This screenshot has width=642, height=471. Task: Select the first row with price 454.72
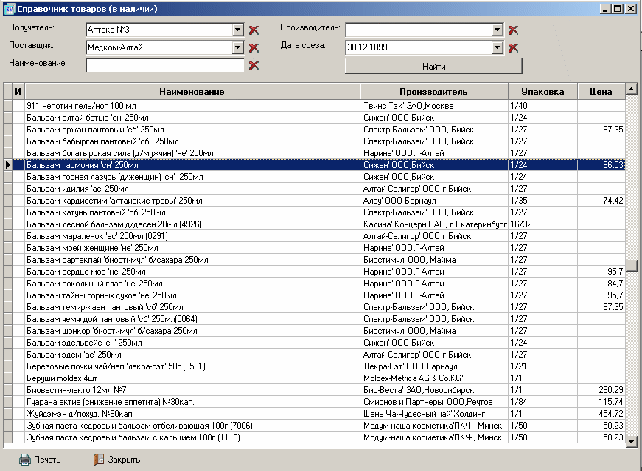click(x=190, y=411)
